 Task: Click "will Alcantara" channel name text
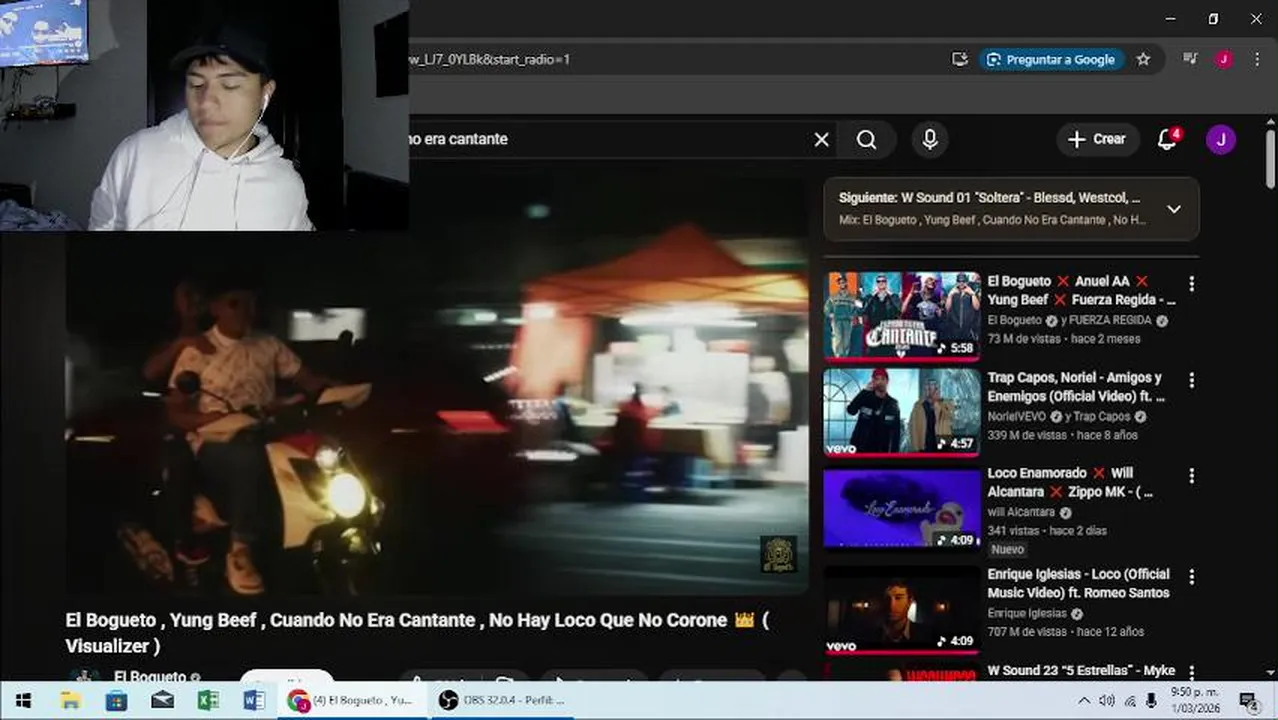[x=1021, y=513]
